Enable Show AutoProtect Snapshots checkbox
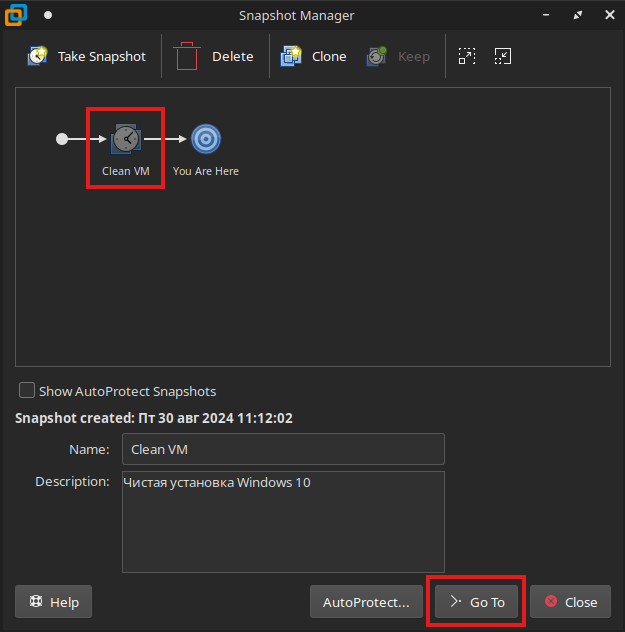Screen dimensions: 625x632 28,391
